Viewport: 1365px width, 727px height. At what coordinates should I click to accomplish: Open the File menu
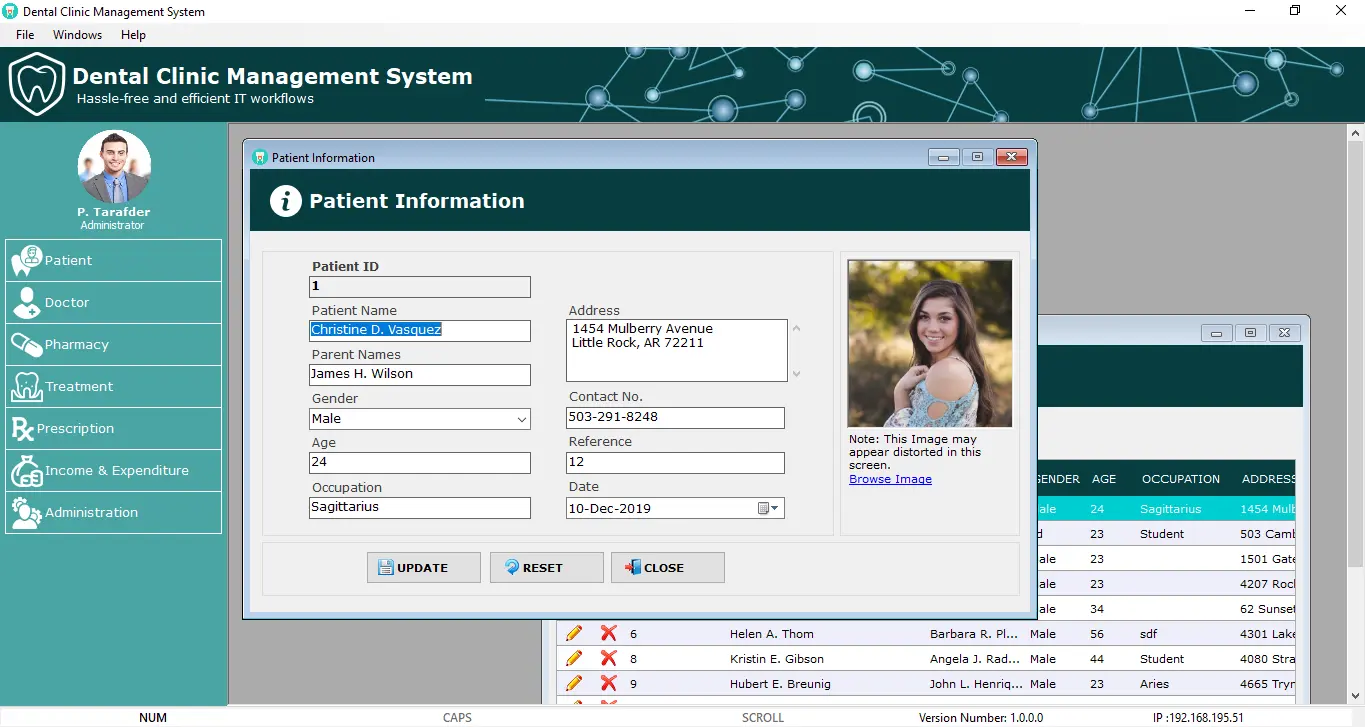pos(25,35)
